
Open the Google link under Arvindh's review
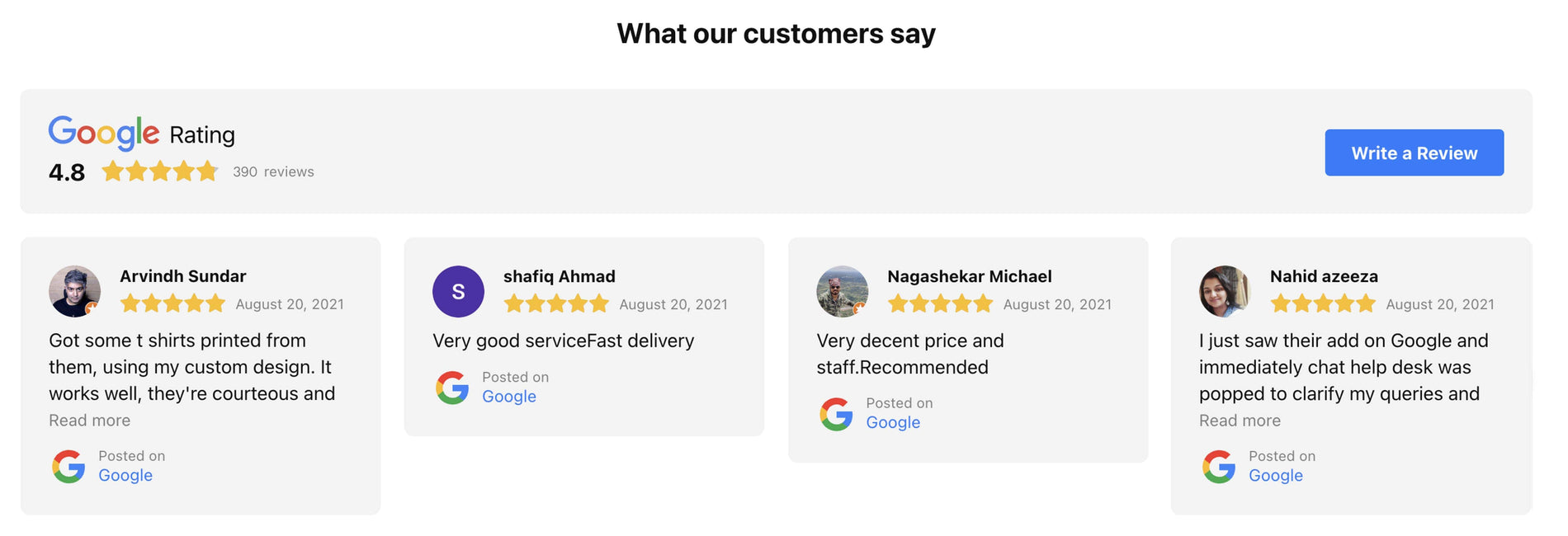[x=125, y=476]
